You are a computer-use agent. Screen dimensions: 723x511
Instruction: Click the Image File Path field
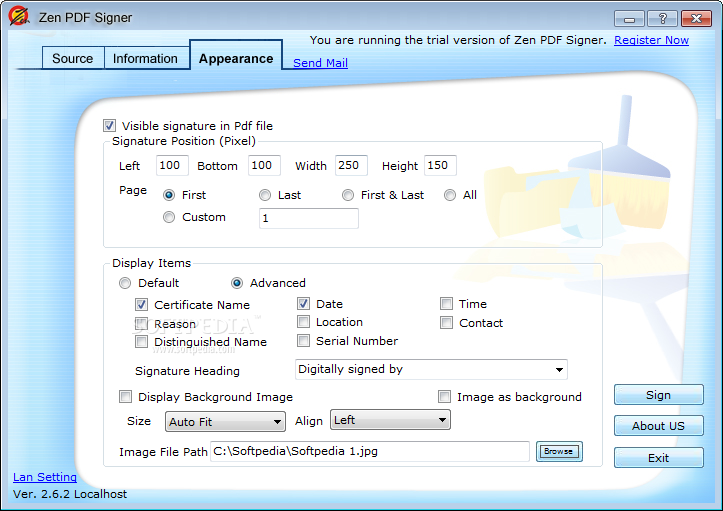[x=369, y=451]
